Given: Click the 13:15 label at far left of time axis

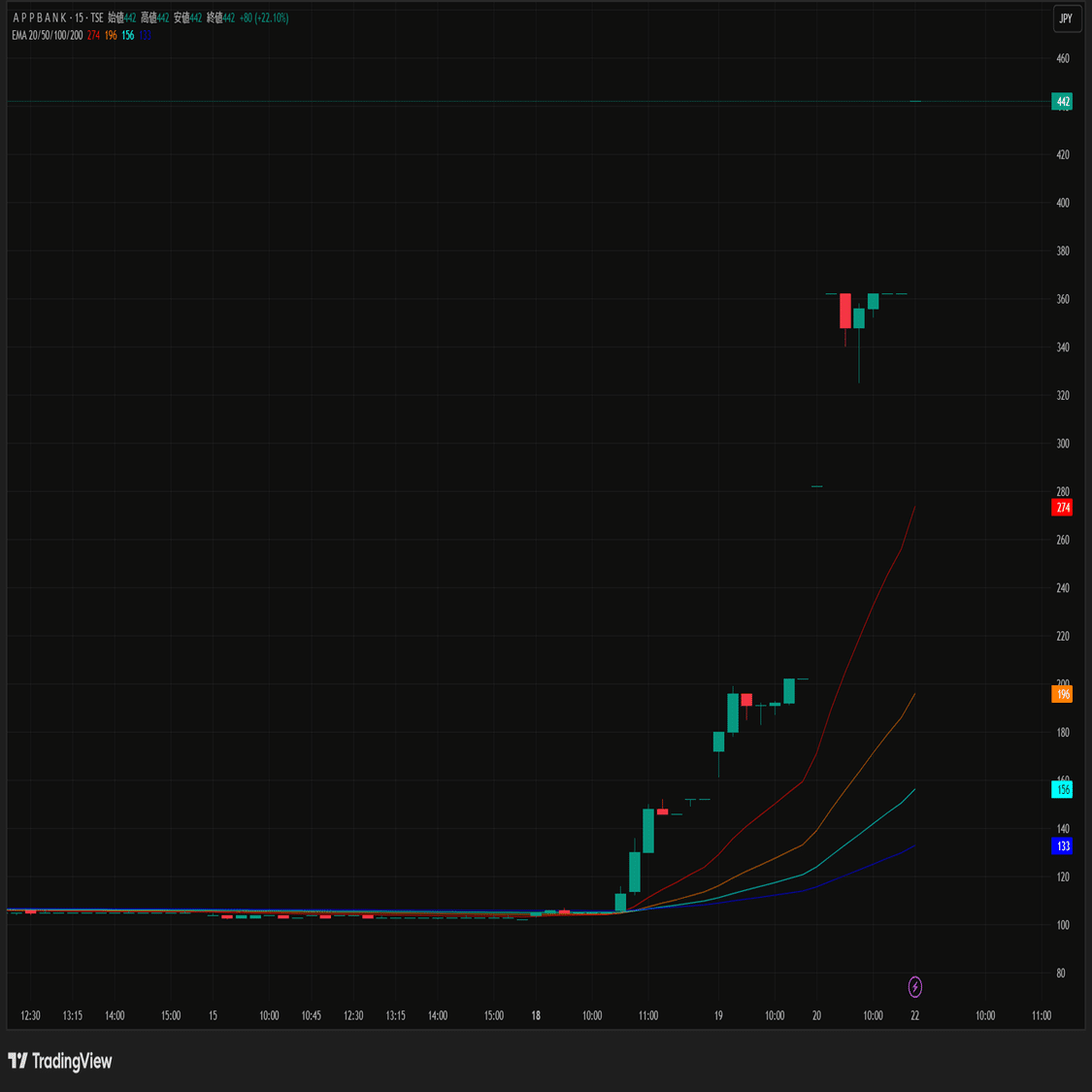Looking at the screenshot, I should click(x=73, y=1015).
